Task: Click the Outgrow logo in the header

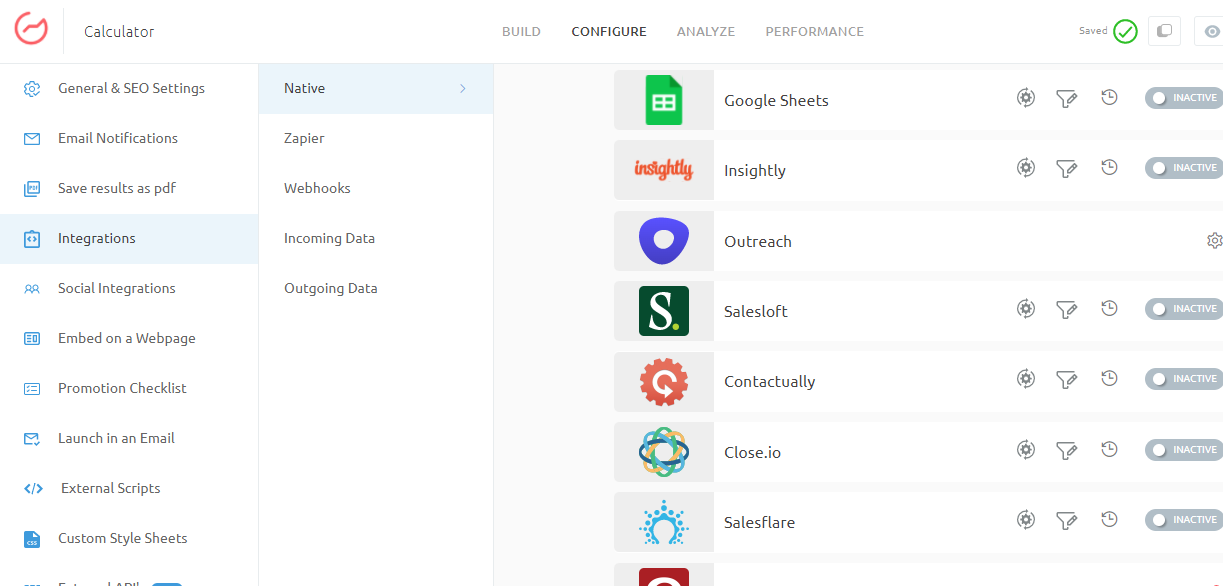Action: (31, 27)
